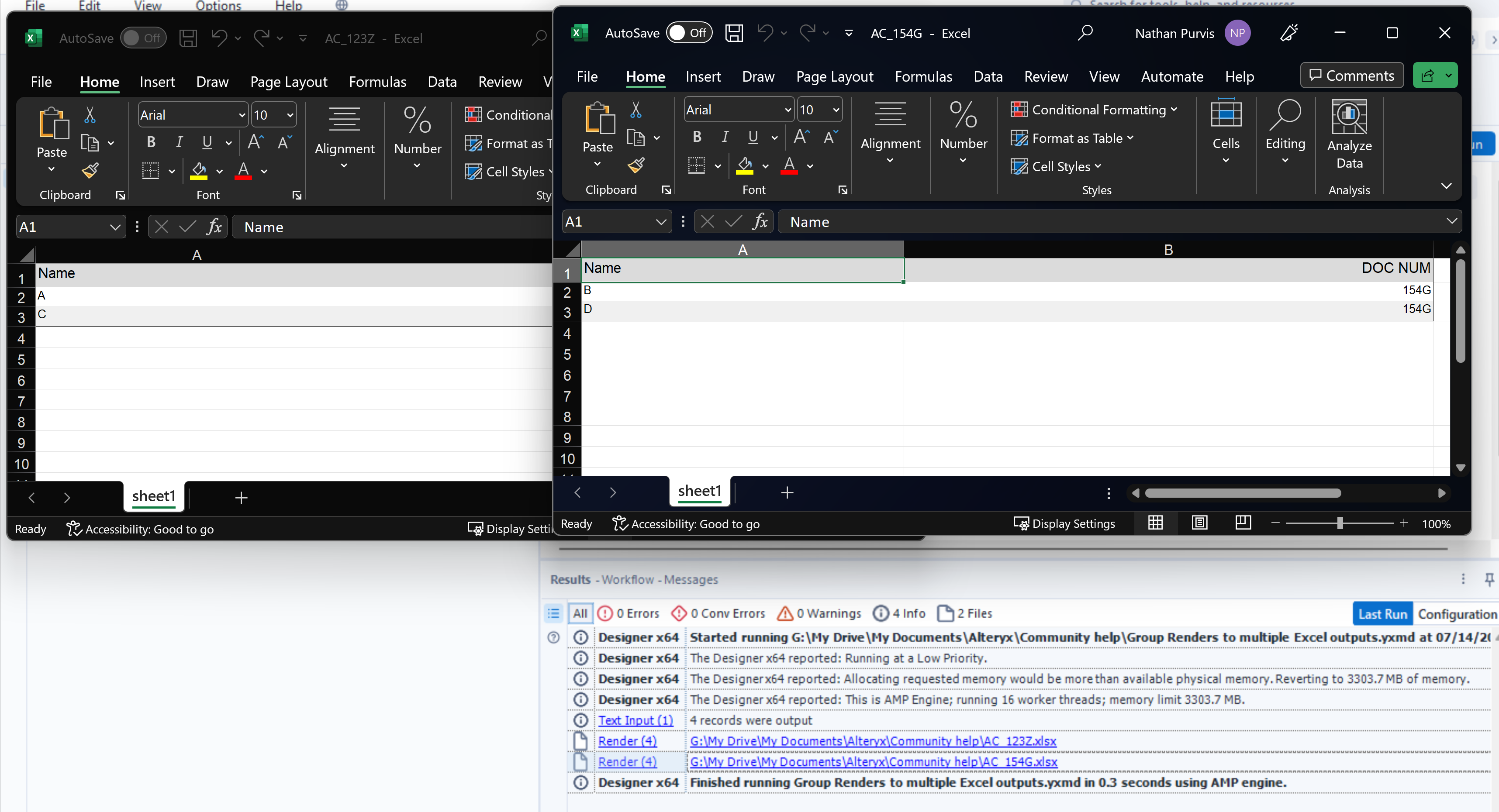Open the AC_154G.xlsx output file link
Viewport: 1499px width, 812px height.
pyautogui.click(x=873, y=761)
